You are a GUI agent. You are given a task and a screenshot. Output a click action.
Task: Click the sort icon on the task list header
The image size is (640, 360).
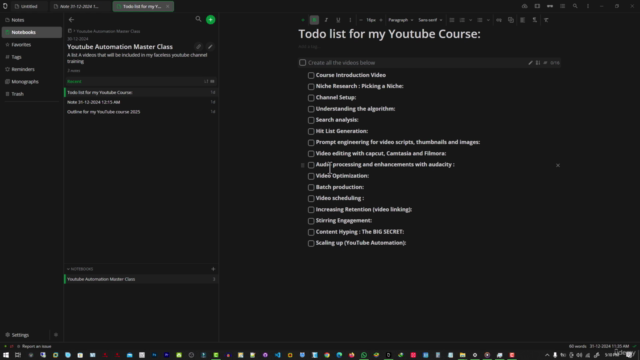click(538, 63)
